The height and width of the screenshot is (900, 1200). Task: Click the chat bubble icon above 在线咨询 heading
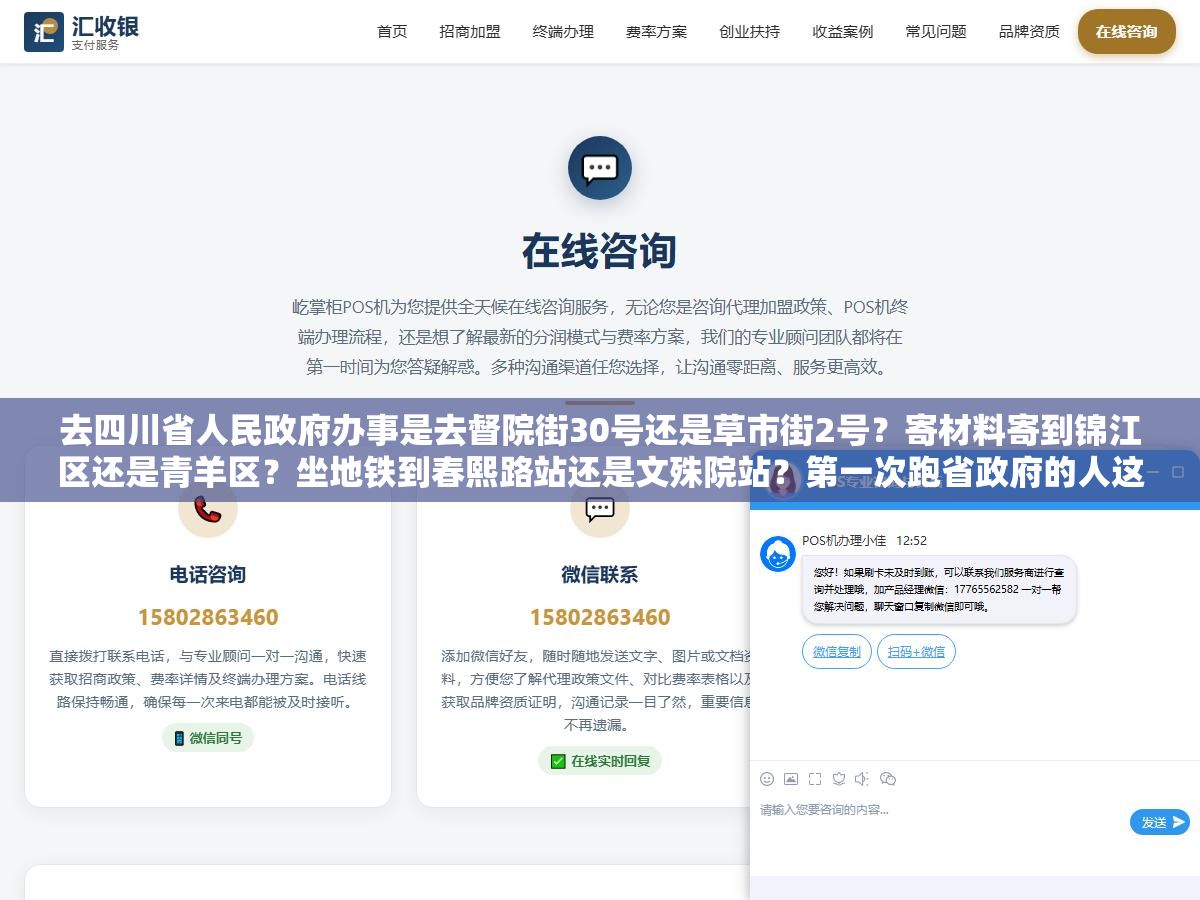pos(600,168)
